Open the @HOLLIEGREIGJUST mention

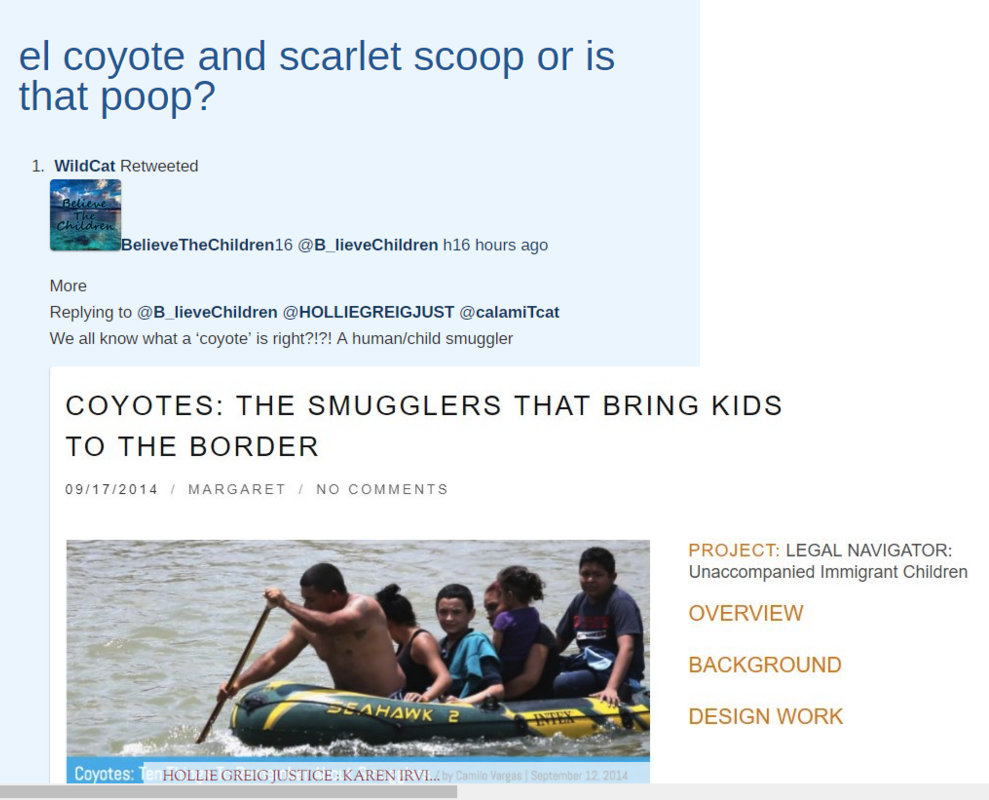[x=368, y=312]
